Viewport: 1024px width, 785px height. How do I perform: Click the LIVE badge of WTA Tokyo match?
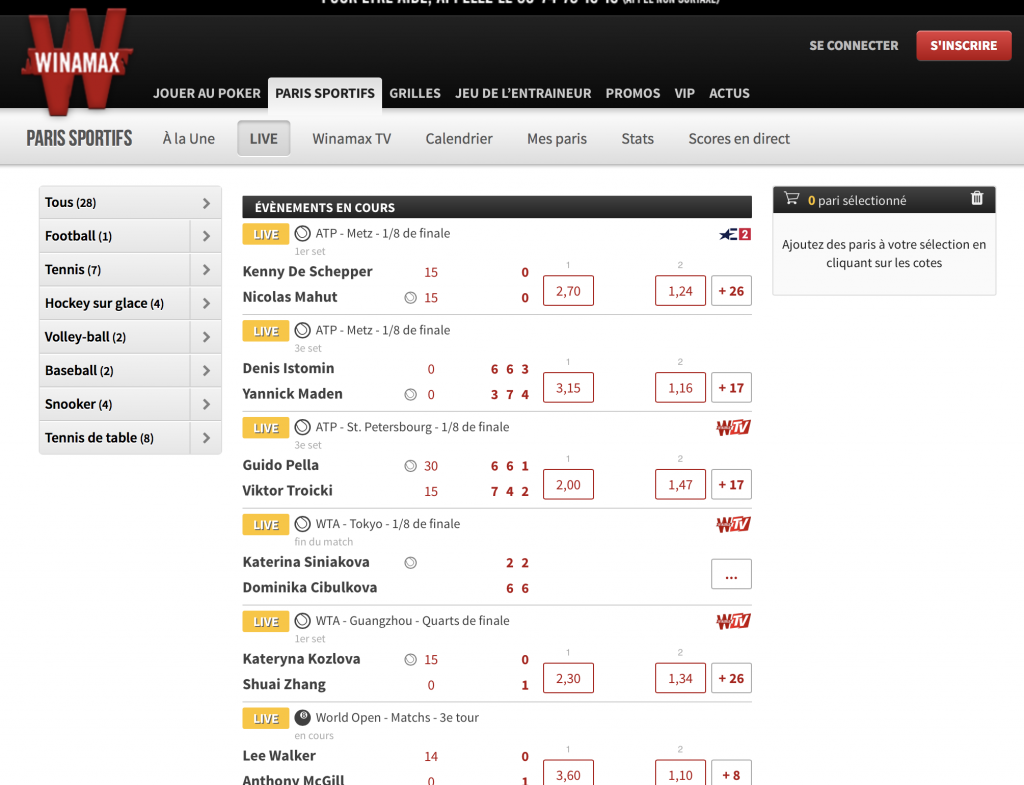(266, 525)
